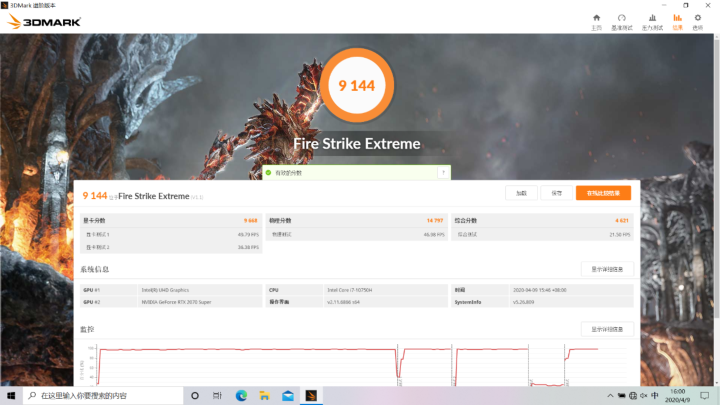Click the Save result button

point(557,193)
